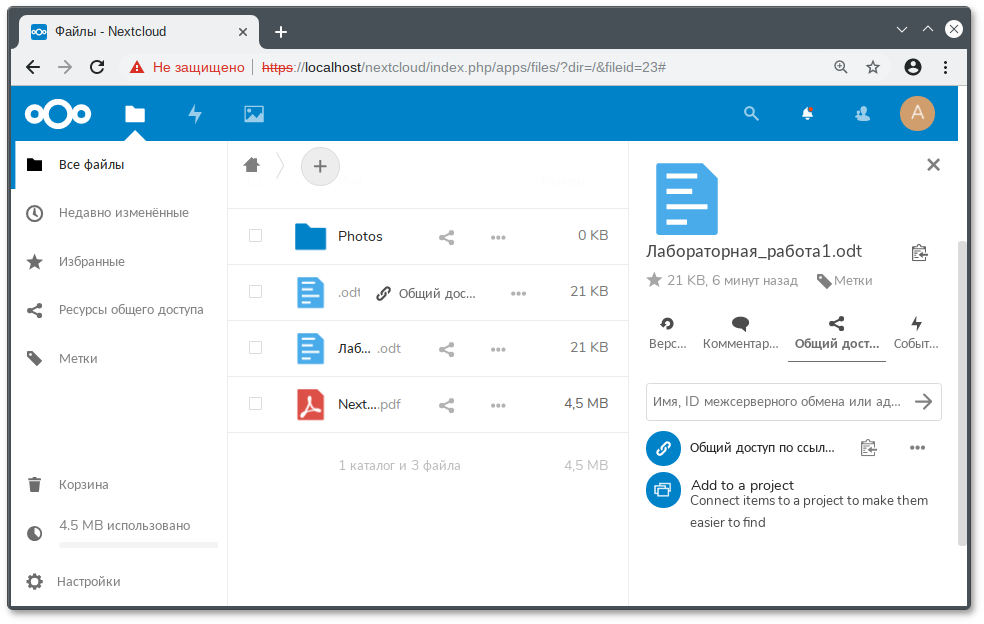Click the Nextcloud logo

[x=58, y=114]
